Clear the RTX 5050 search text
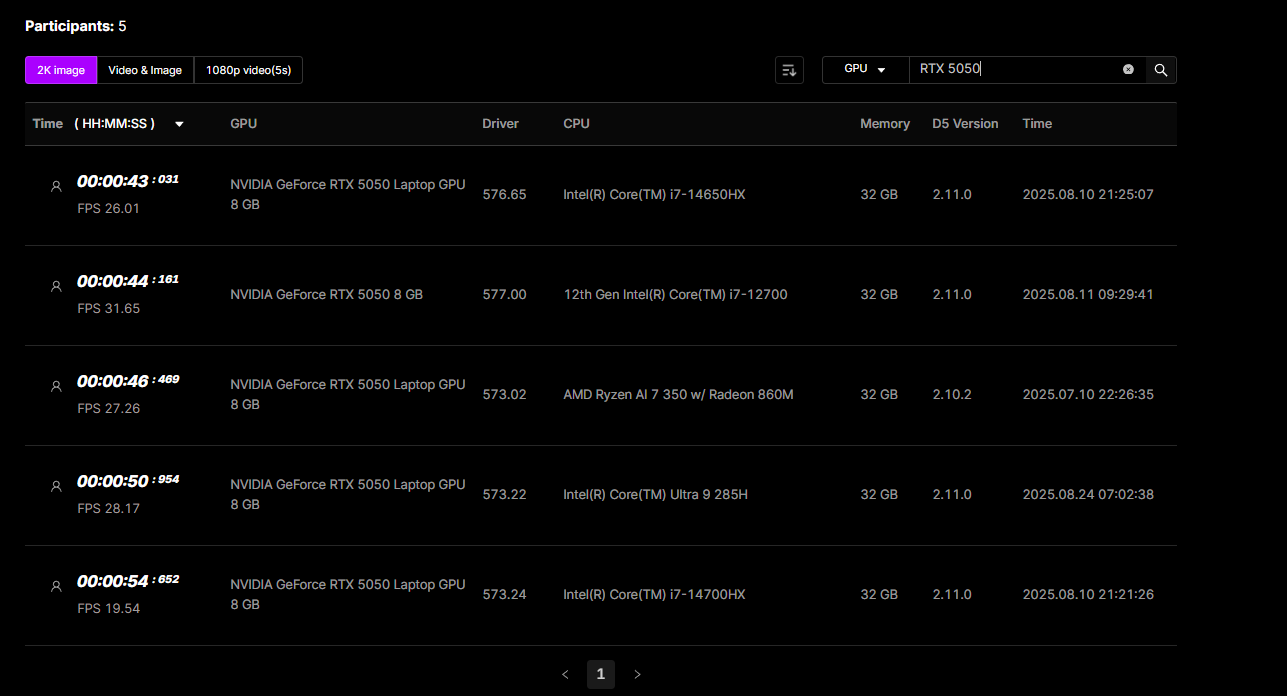The height and width of the screenshot is (696, 1287). click(1128, 69)
